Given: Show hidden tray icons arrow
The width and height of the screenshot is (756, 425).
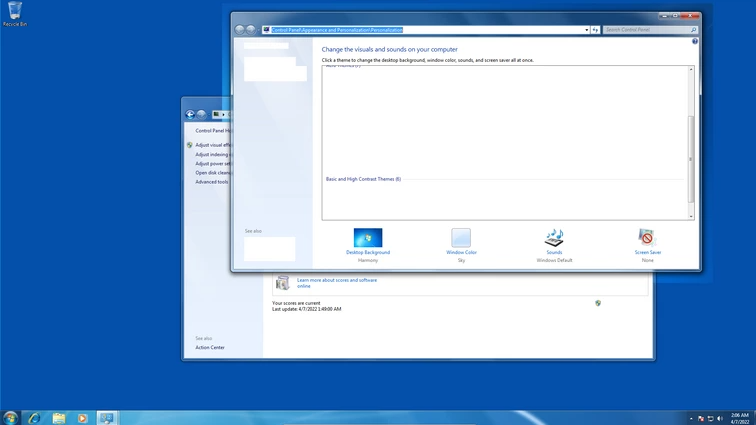Looking at the screenshot, I should coord(691,419).
